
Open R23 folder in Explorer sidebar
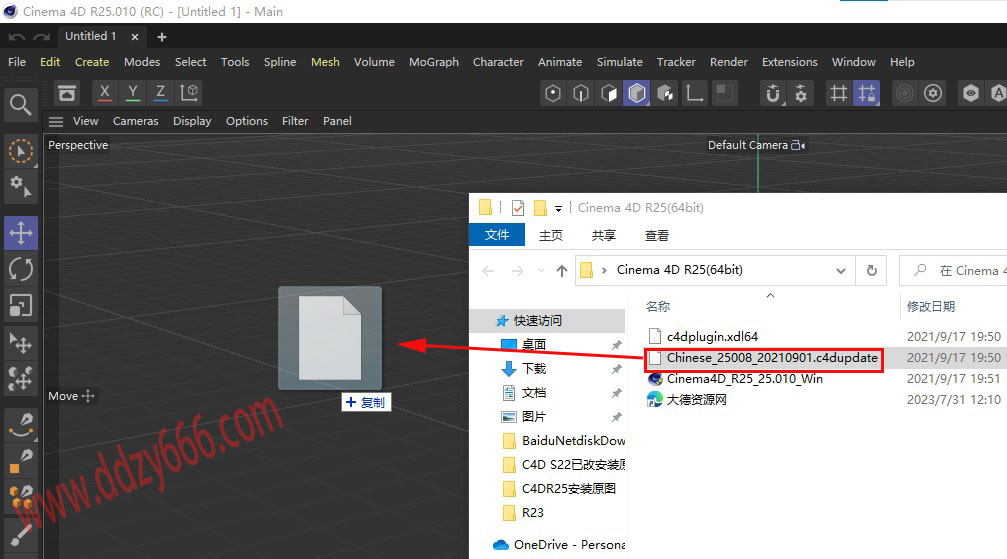point(532,513)
